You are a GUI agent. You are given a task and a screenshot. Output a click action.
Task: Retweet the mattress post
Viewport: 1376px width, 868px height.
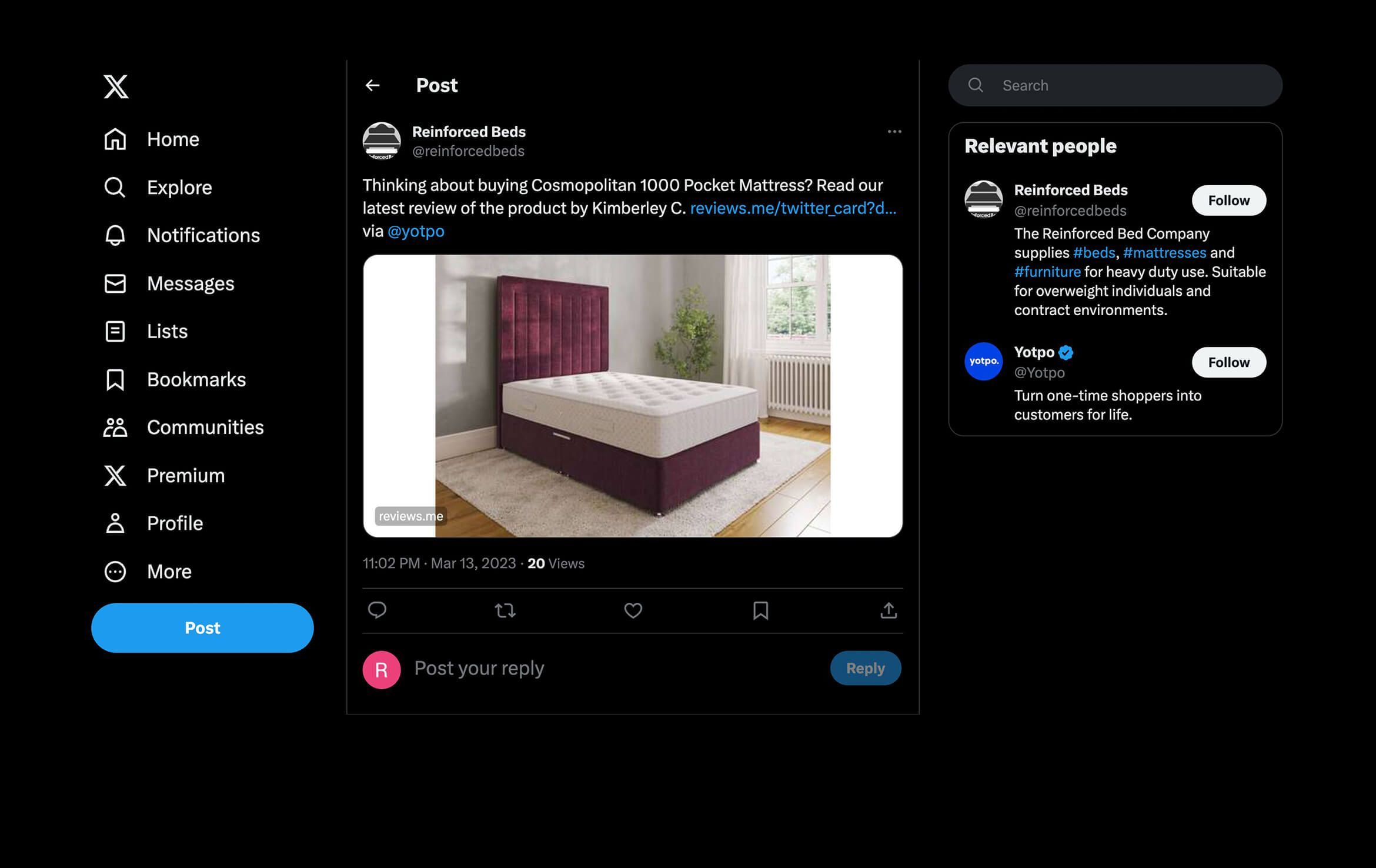coord(505,611)
